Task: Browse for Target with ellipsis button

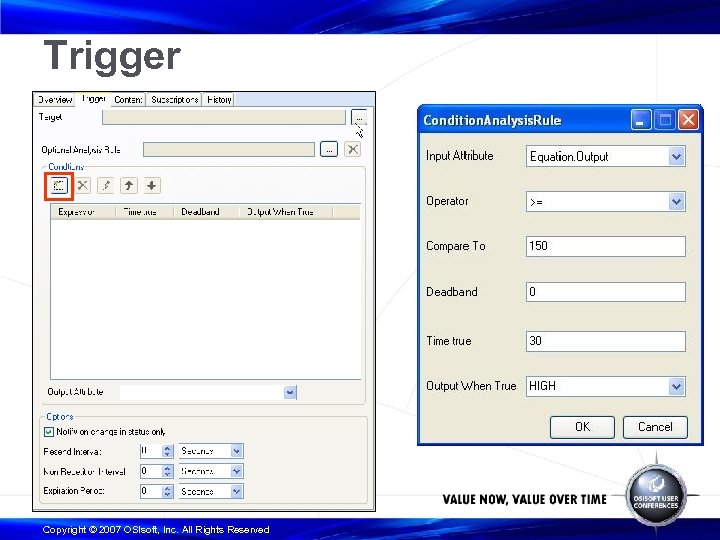Action: click(359, 118)
